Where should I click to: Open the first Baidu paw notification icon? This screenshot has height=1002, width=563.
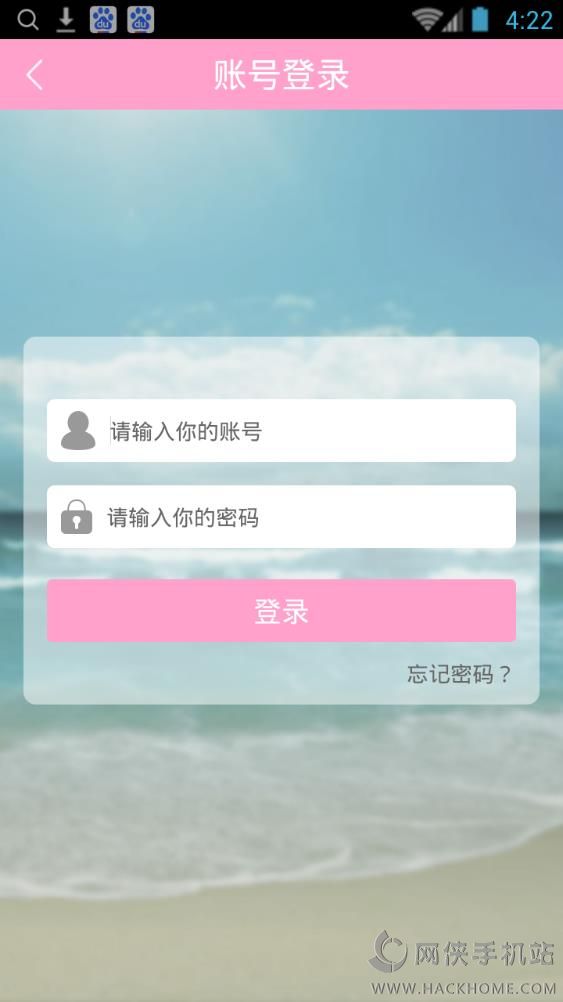click(103, 20)
